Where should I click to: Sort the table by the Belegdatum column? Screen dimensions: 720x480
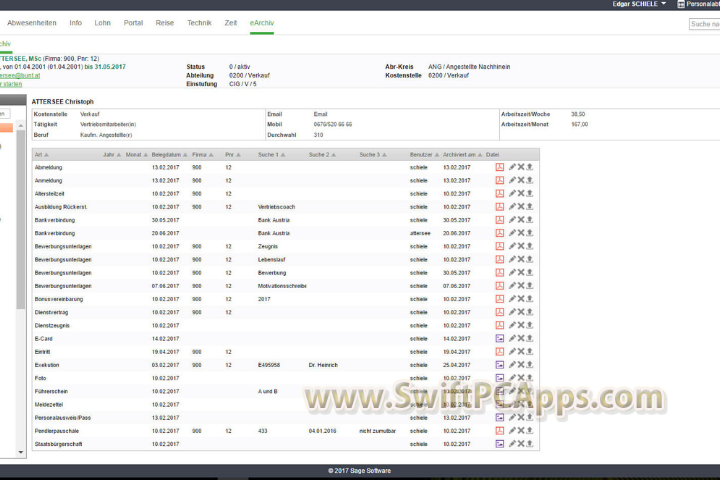(169, 155)
